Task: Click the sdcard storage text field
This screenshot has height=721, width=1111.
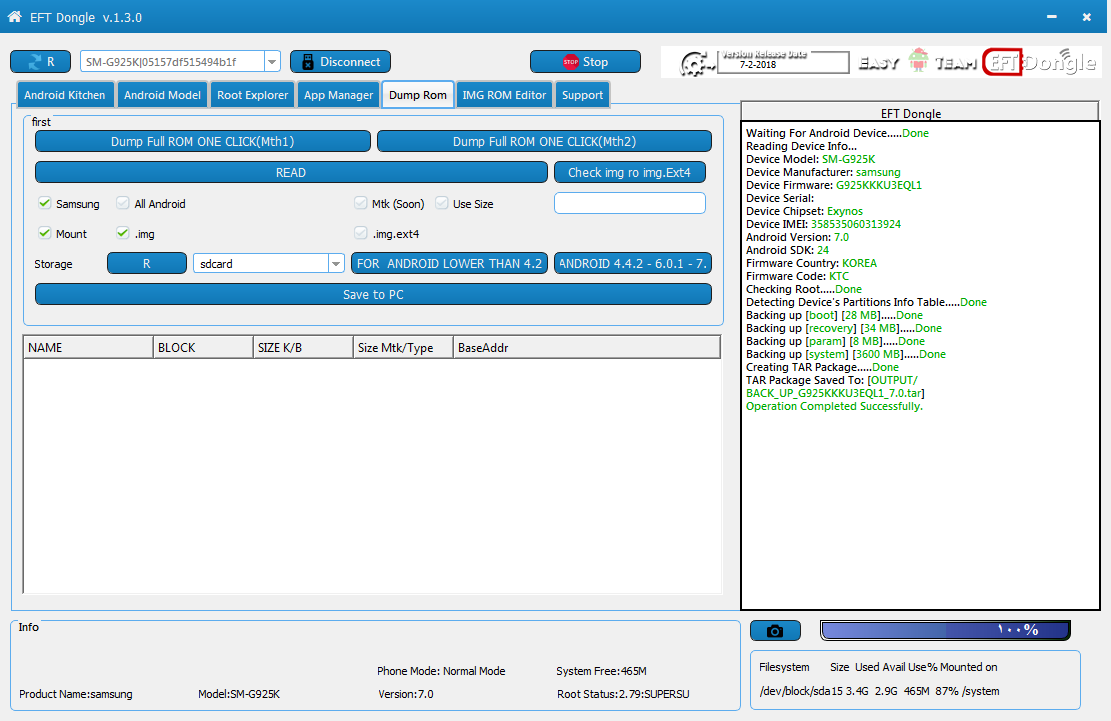Action: pos(261,263)
